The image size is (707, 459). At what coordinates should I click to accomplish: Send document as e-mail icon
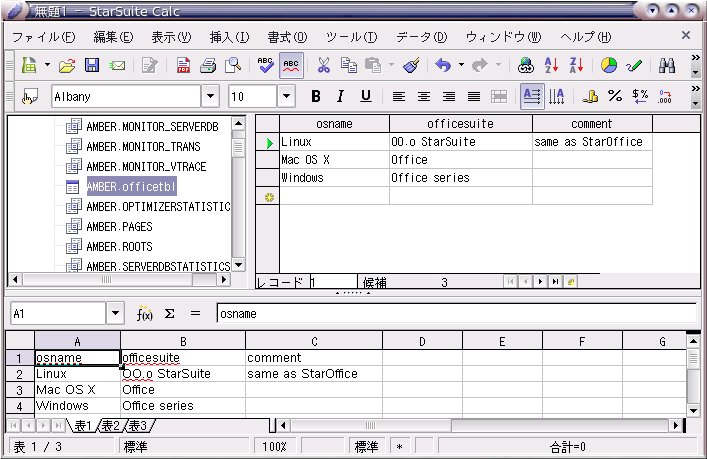[117, 66]
